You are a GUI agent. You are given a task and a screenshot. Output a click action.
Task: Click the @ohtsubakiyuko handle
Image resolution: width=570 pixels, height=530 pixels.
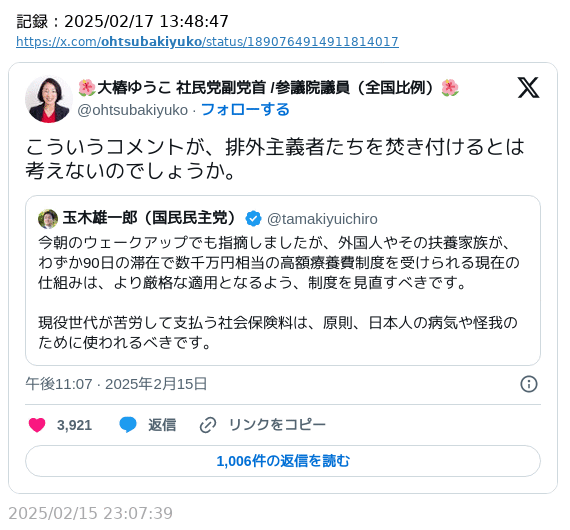point(133,110)
